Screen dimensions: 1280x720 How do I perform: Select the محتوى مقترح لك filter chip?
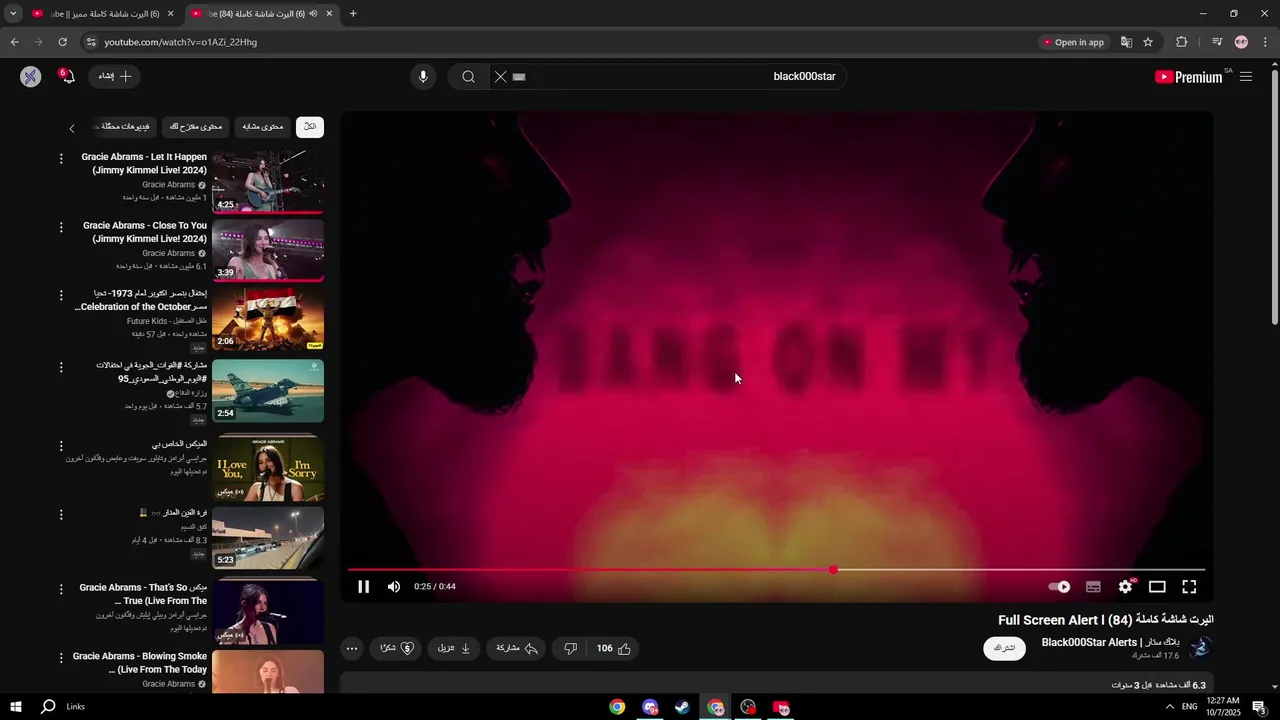tap(196, 127)
